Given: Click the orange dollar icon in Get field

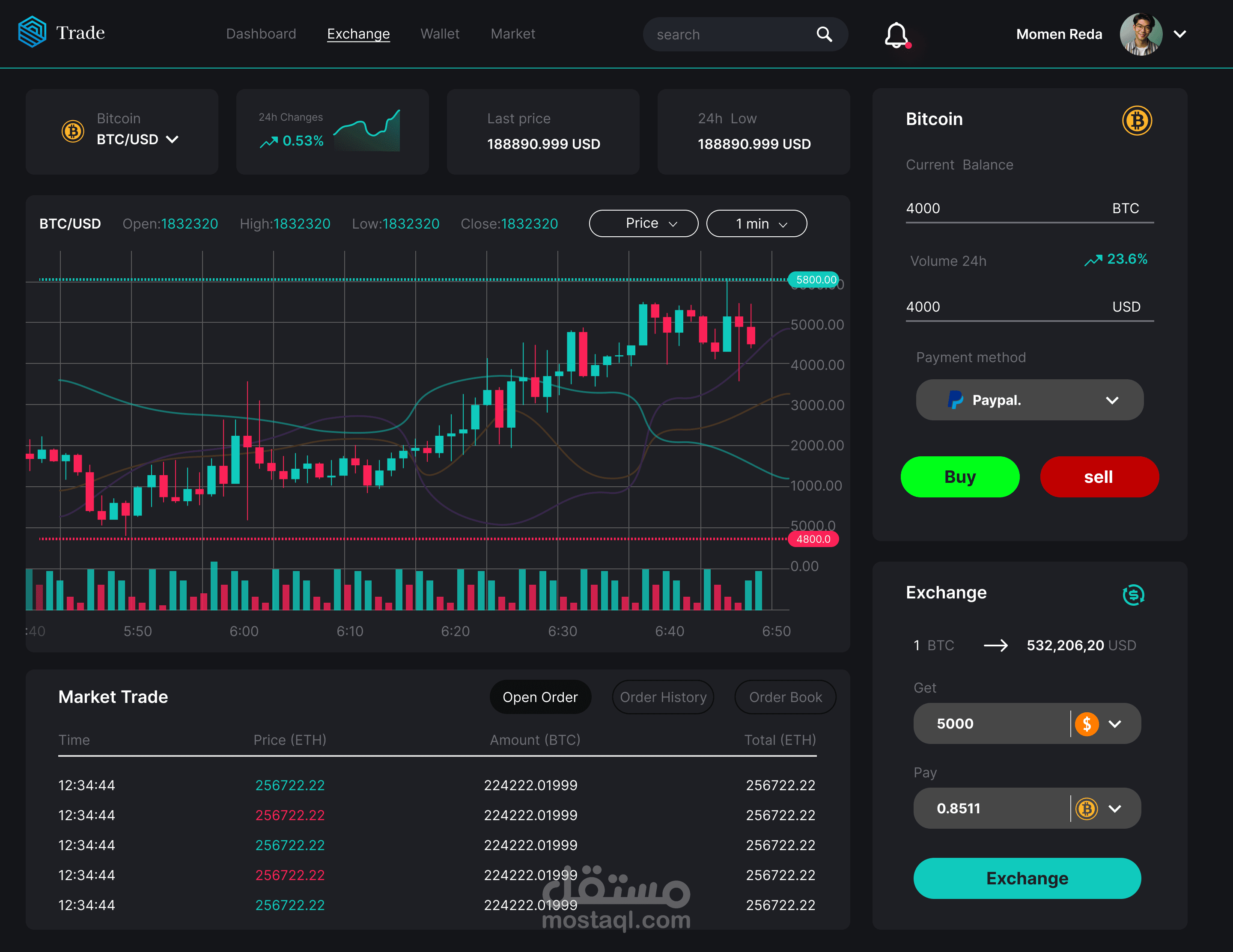Looking at the screenshot, I should 1087,724.
